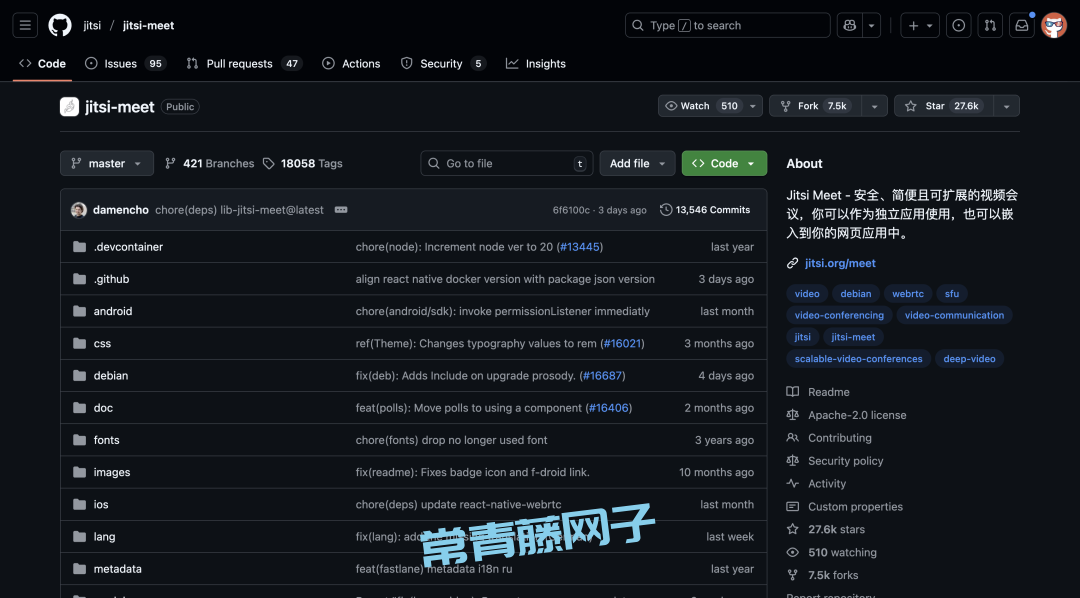The height and width of the screenshot is (598, 1080).
Task: Open the pull requests icon in header
Action: pos(990,26)
